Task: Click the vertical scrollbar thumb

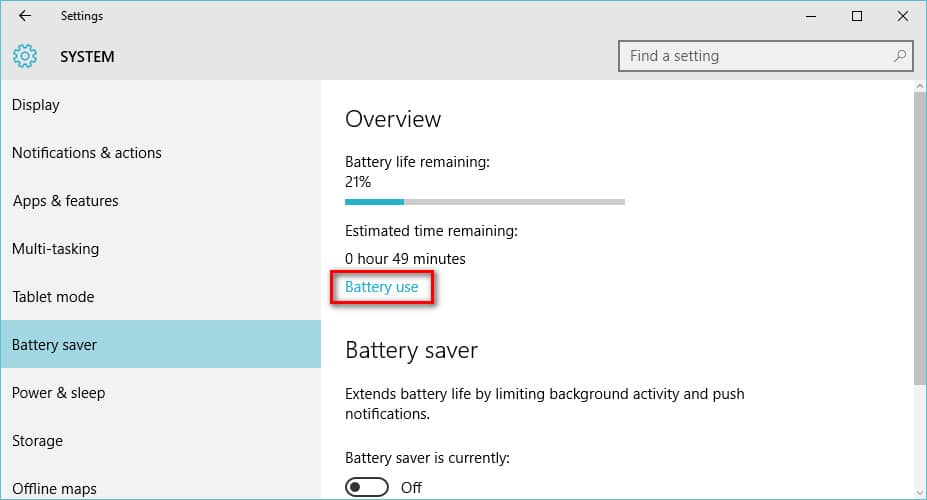Action: tap(920, 240)
